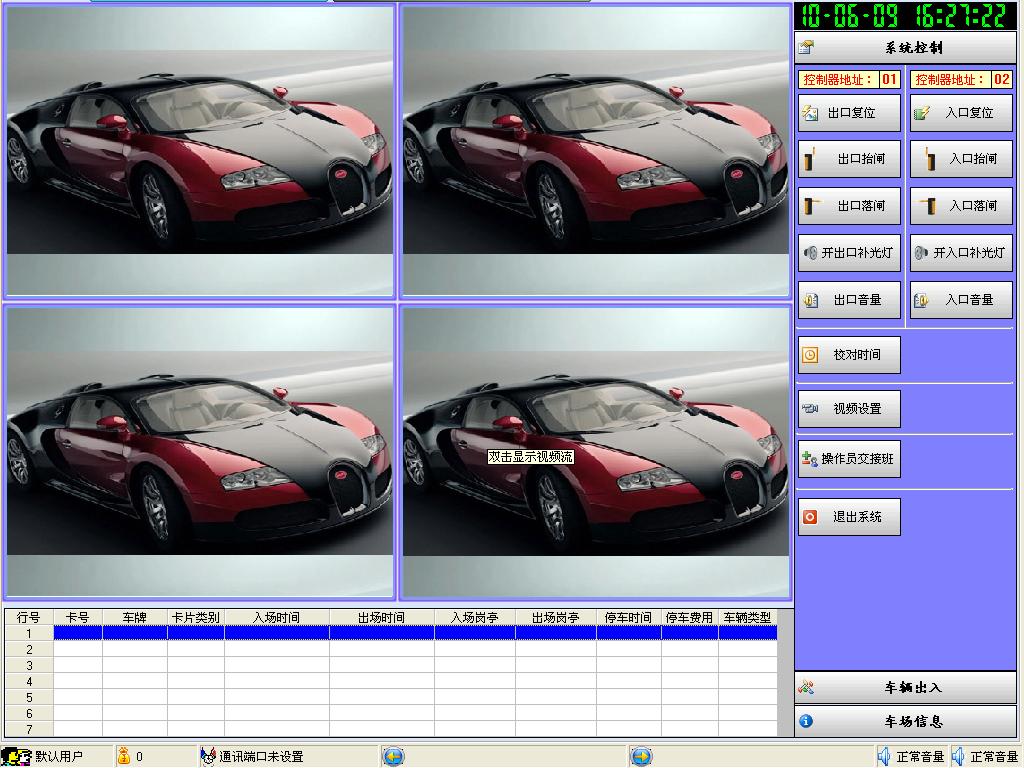
Task: Click the lowered barrier icon on 出口落闸
Action: point(811,206)
